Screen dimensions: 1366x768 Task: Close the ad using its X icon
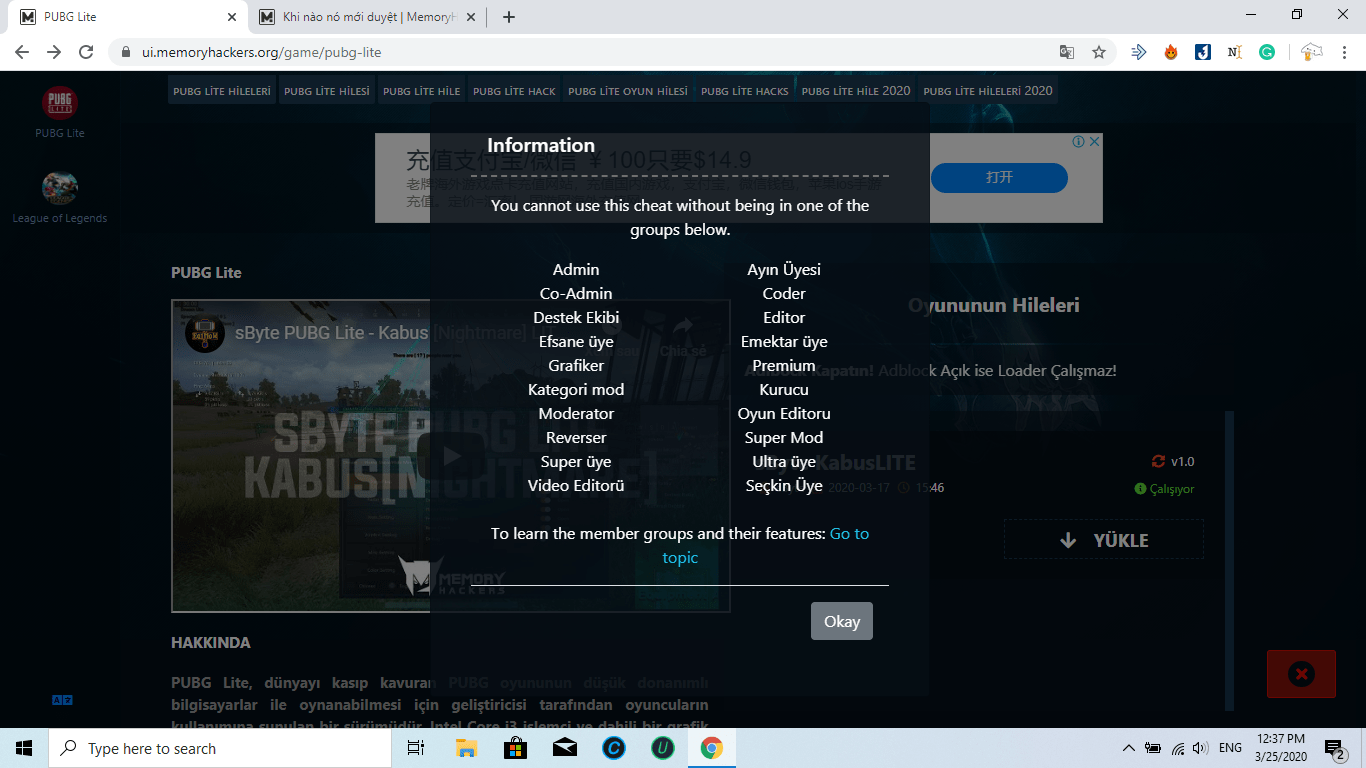click(1095, 142)
